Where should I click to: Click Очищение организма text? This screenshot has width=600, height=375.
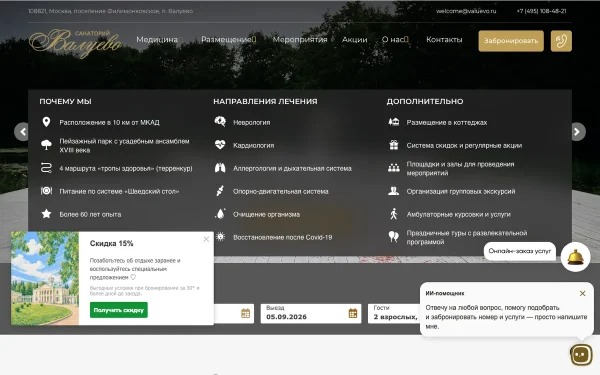[266, 214]
